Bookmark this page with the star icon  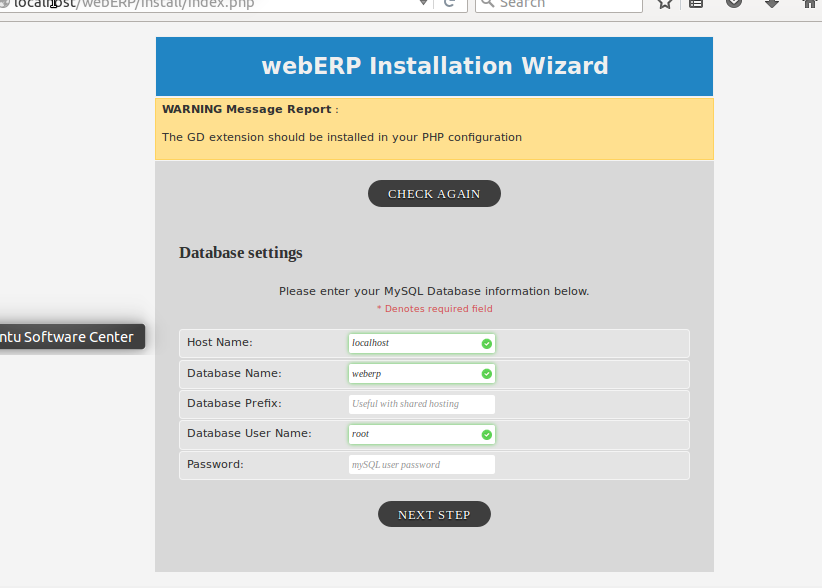click(x=665, y=4)
